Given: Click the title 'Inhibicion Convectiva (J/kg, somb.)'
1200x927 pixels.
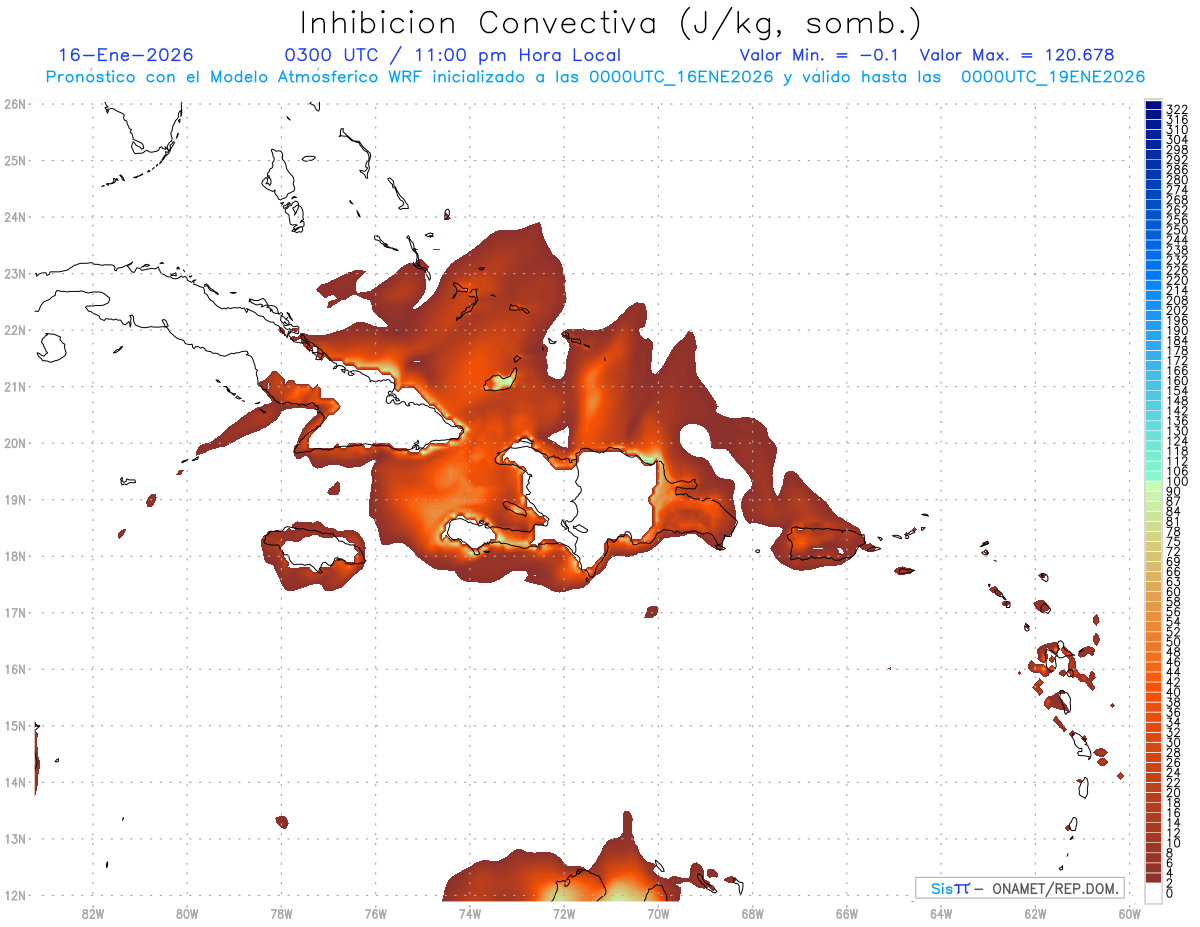Looking at the screenshot, I should point(611,23).
